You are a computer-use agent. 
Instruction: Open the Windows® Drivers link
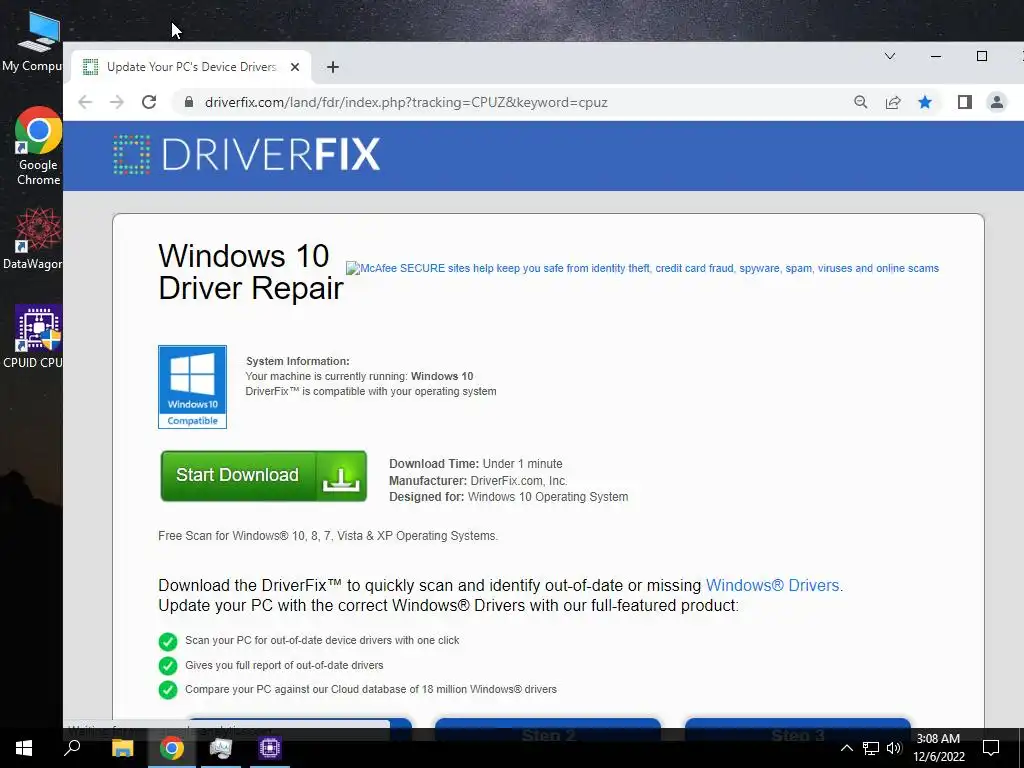click(773, 585)
